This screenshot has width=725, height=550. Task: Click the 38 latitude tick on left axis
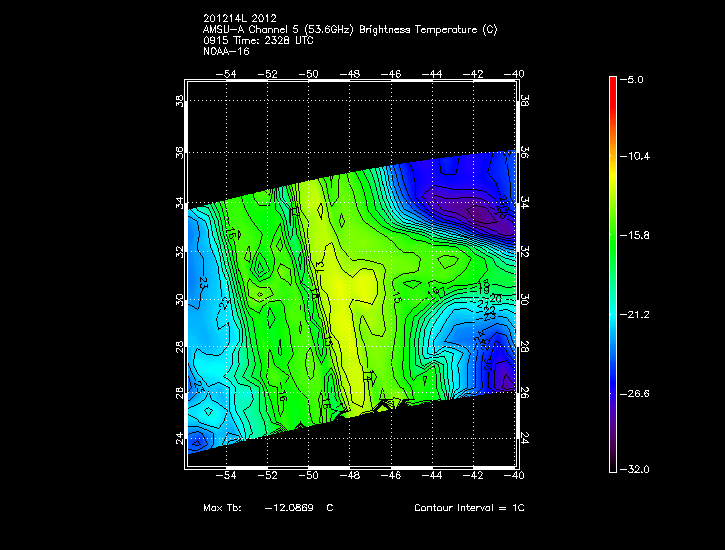click(x=179, y=102)
